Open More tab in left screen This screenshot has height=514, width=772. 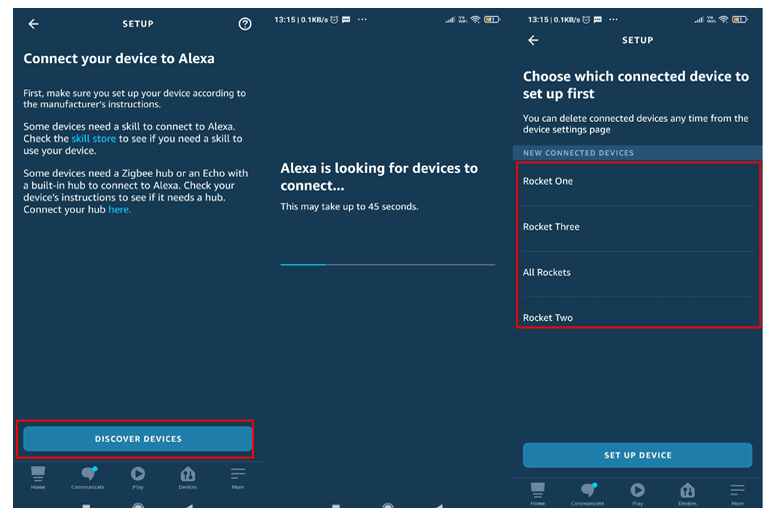pyautogui.click(x=238, y=478)
